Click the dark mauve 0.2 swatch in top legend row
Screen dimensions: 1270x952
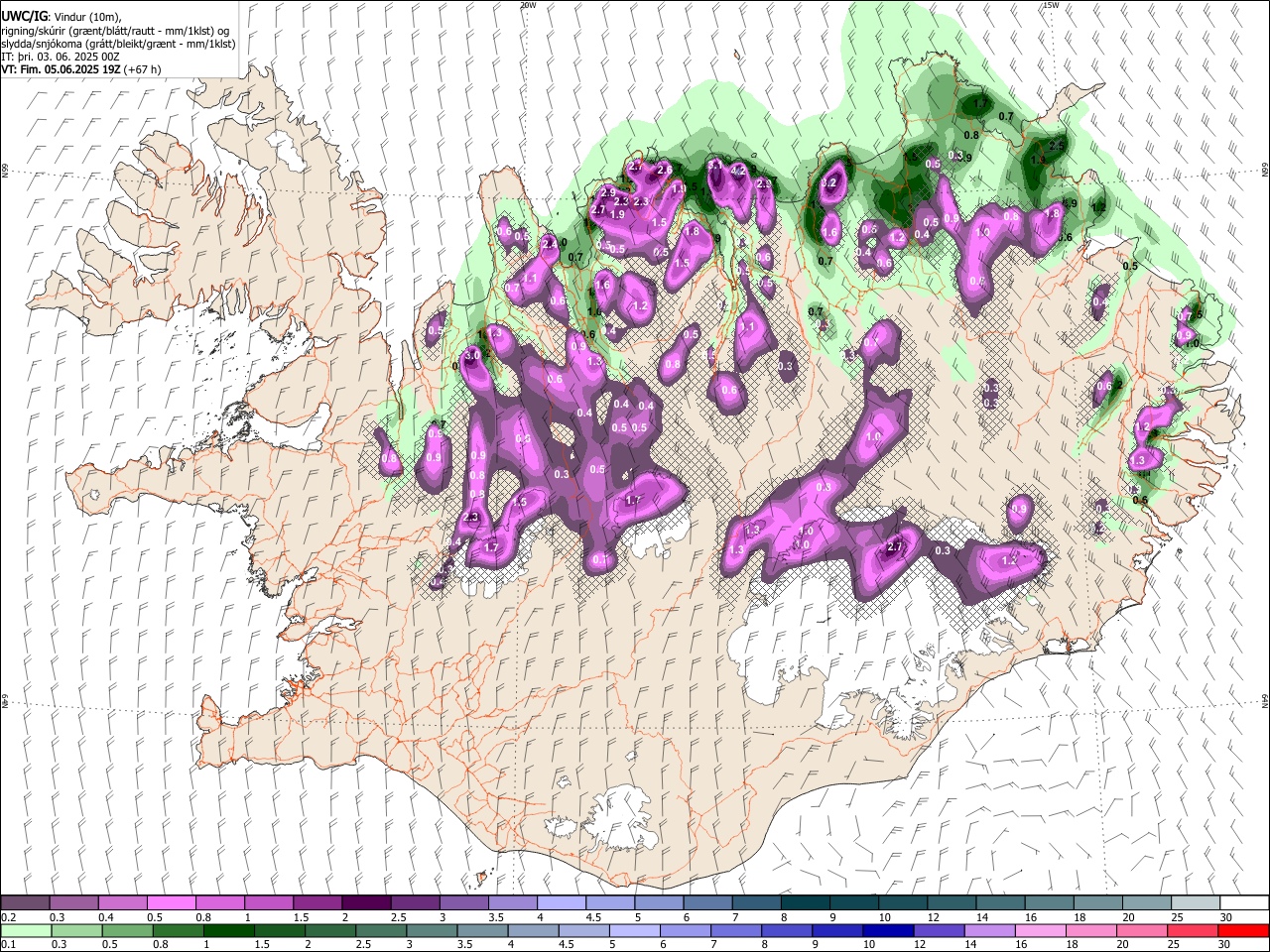click(25, 903)
